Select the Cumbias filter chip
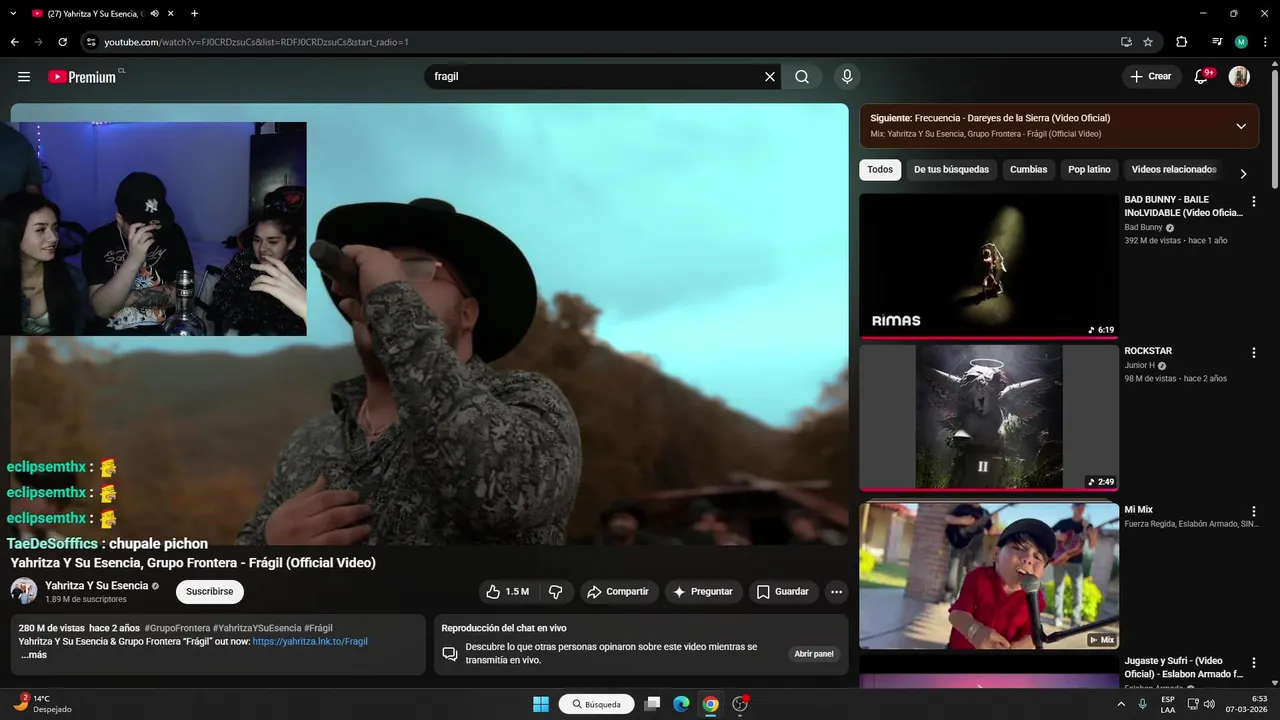Viewport: 1280px width, 720px height. [1028, 170]
